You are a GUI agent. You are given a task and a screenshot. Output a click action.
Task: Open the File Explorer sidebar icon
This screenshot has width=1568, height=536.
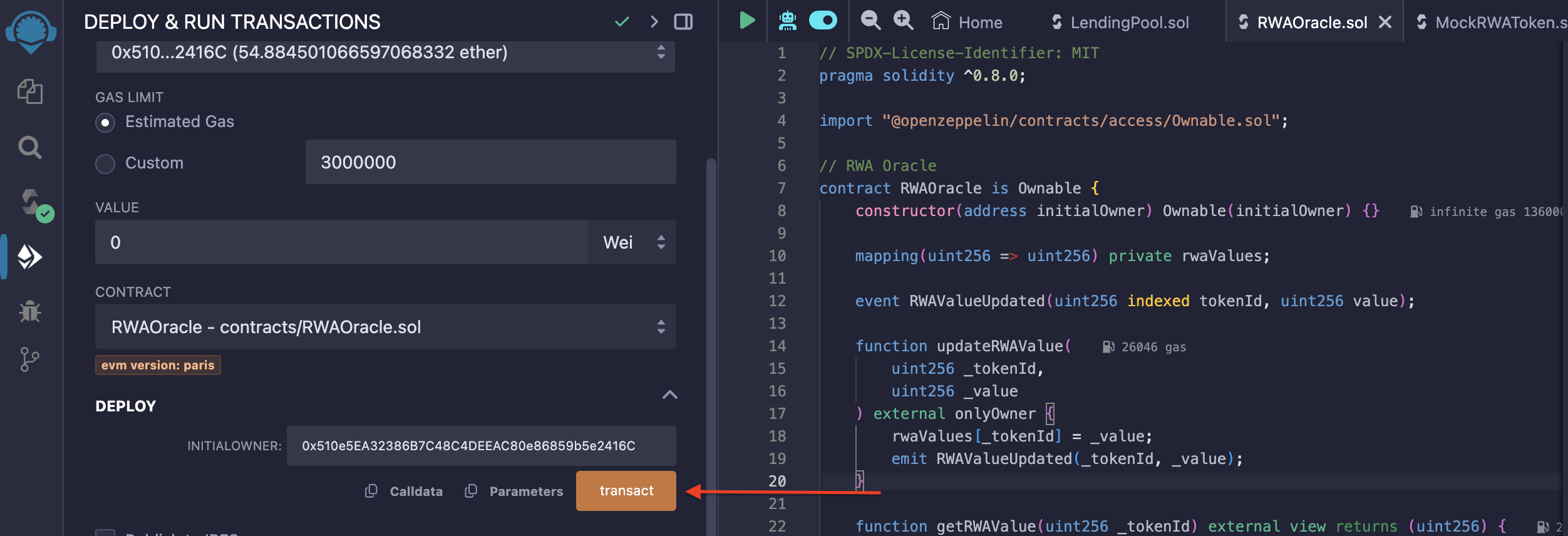click(30, 91)
